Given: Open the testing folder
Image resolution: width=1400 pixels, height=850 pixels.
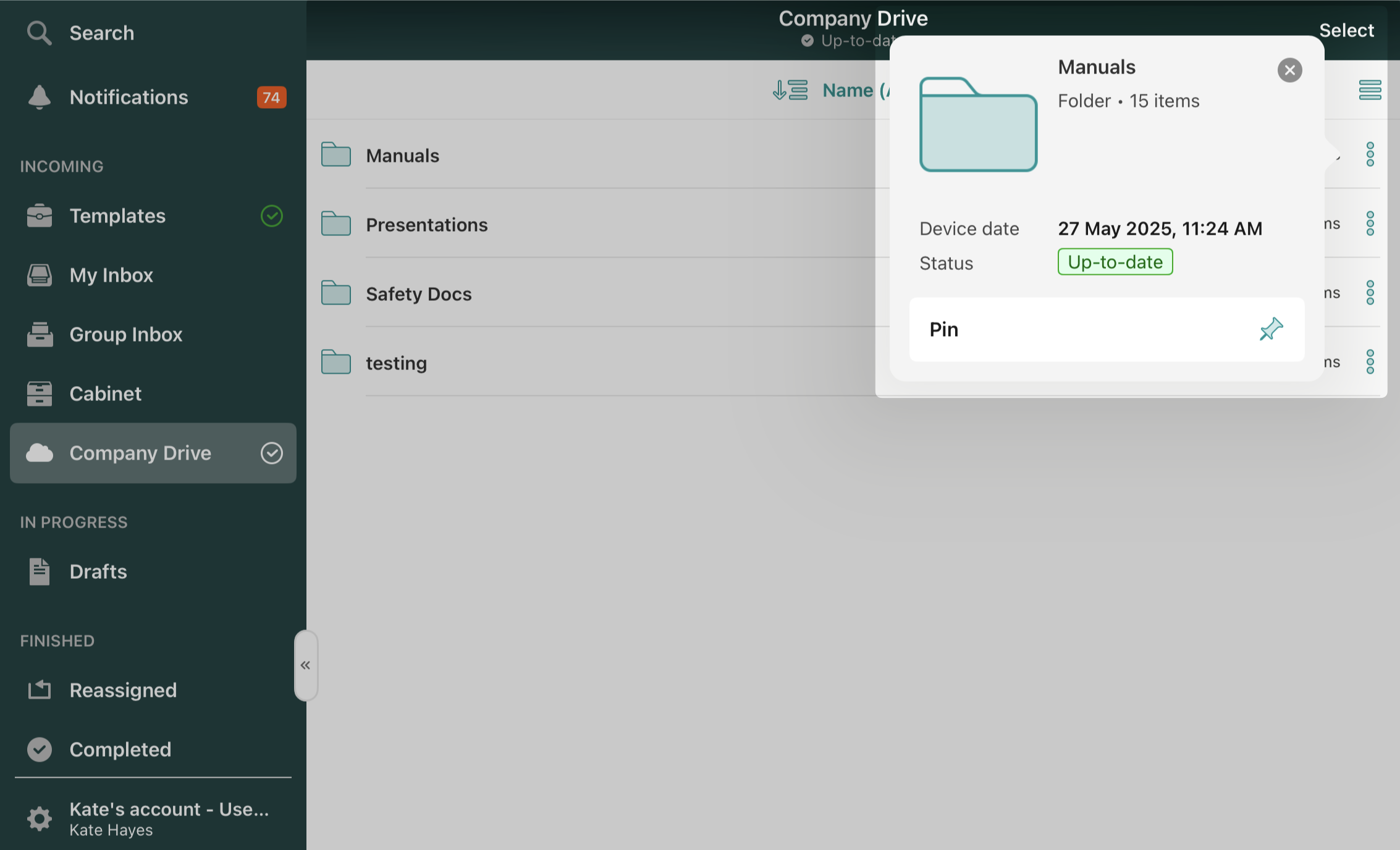Looking at the screenshot, I should pyautogui.click(x=396, y=363).
